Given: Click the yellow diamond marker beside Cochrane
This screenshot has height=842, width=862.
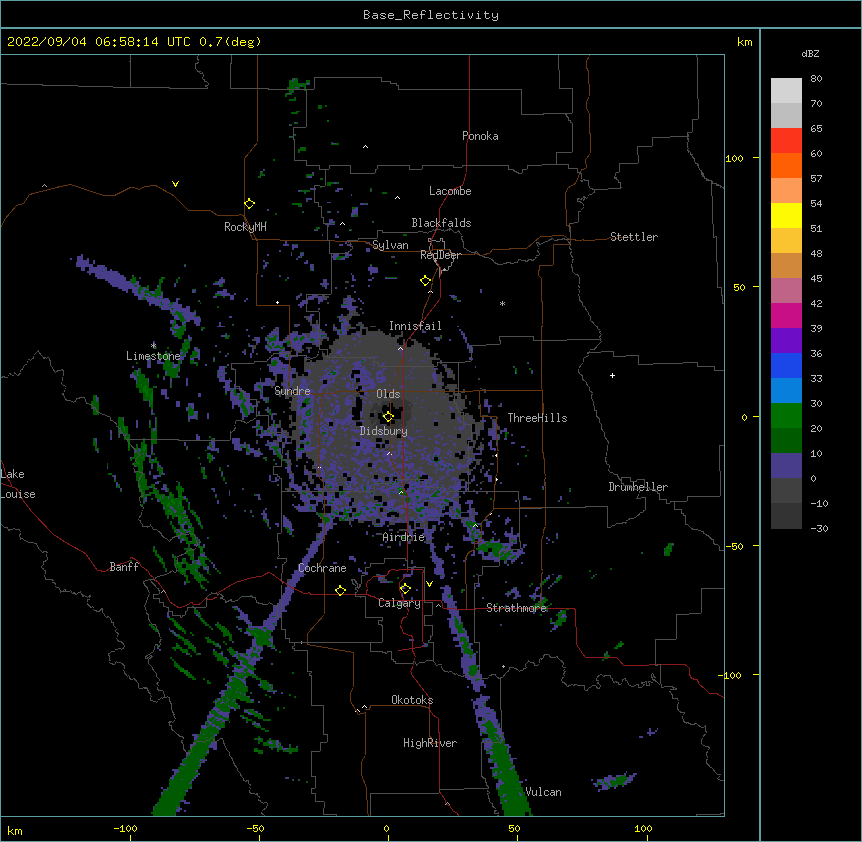Looking at the screenshot, I should click(x=340, y=590).
